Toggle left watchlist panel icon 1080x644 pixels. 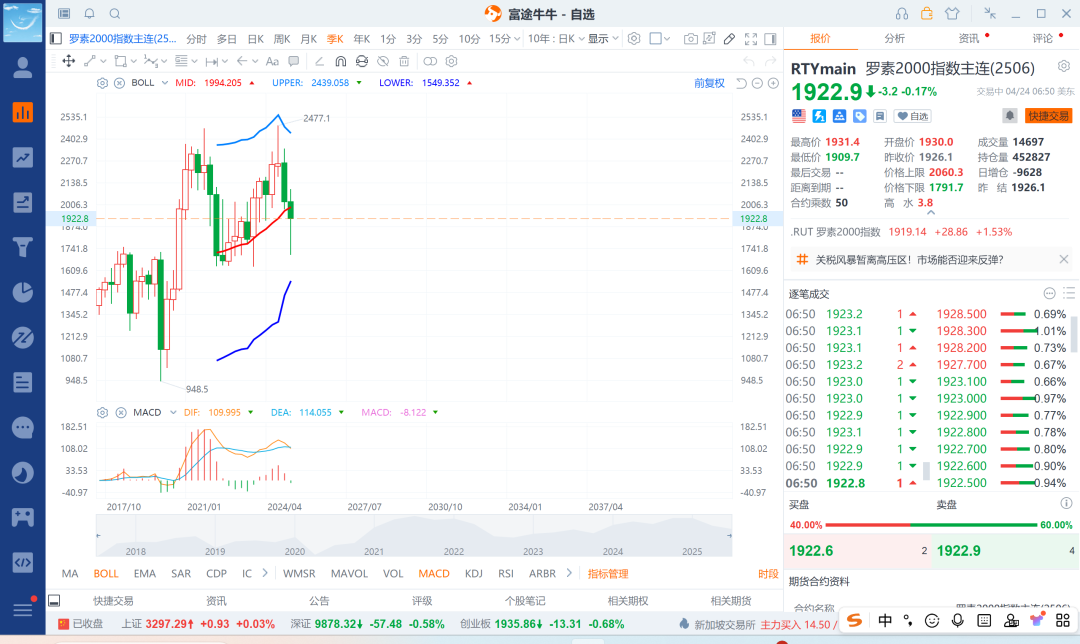click(x=56, y=39)
